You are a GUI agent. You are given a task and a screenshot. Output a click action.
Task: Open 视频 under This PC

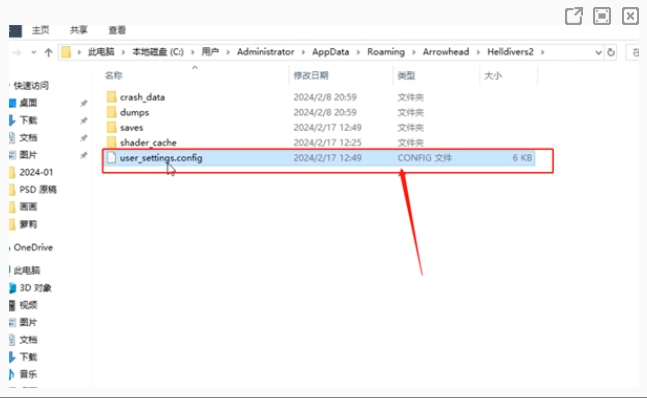tap(28, 305)
